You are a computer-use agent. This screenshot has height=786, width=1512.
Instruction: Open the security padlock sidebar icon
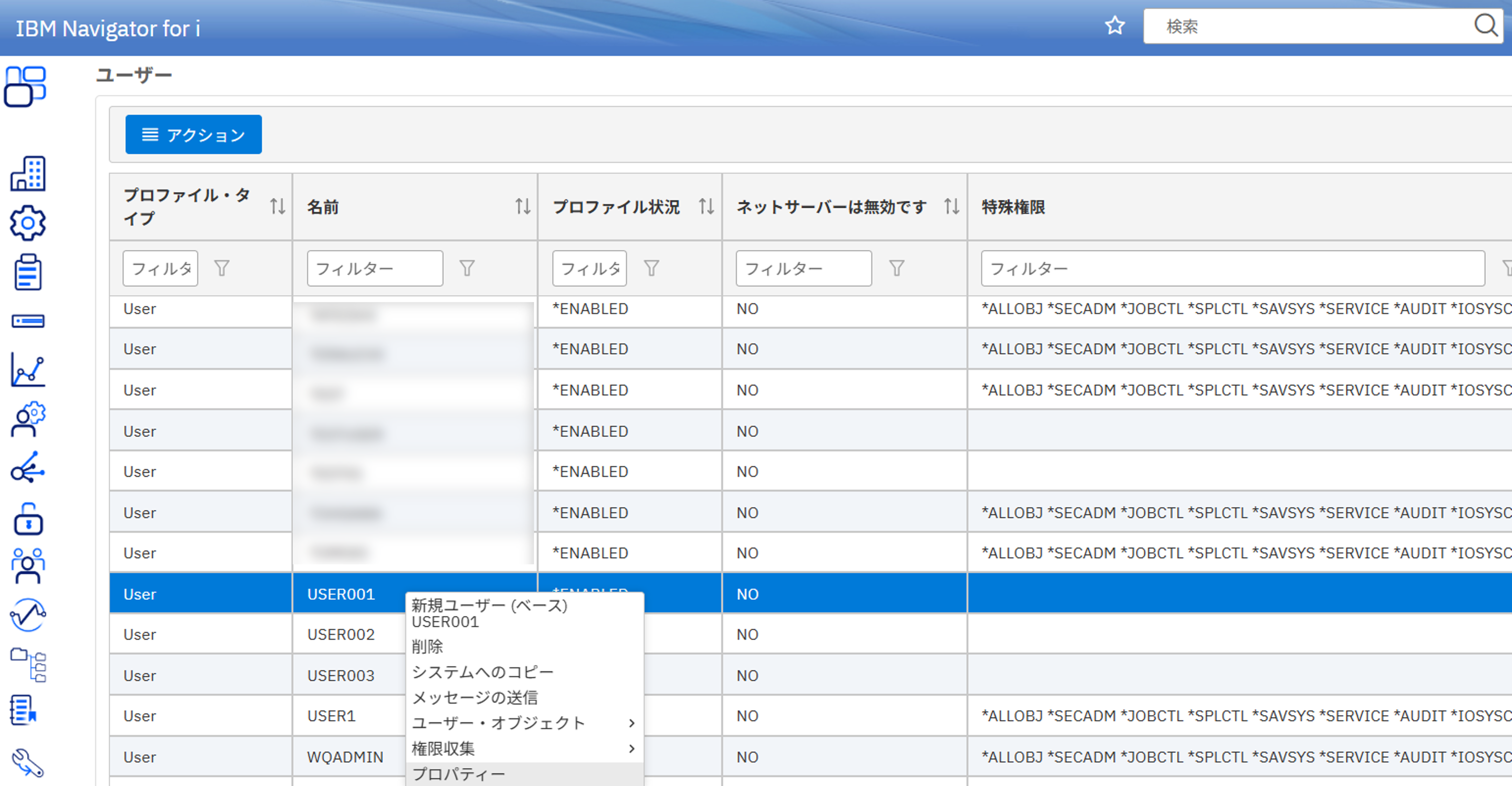coord(27,519)
